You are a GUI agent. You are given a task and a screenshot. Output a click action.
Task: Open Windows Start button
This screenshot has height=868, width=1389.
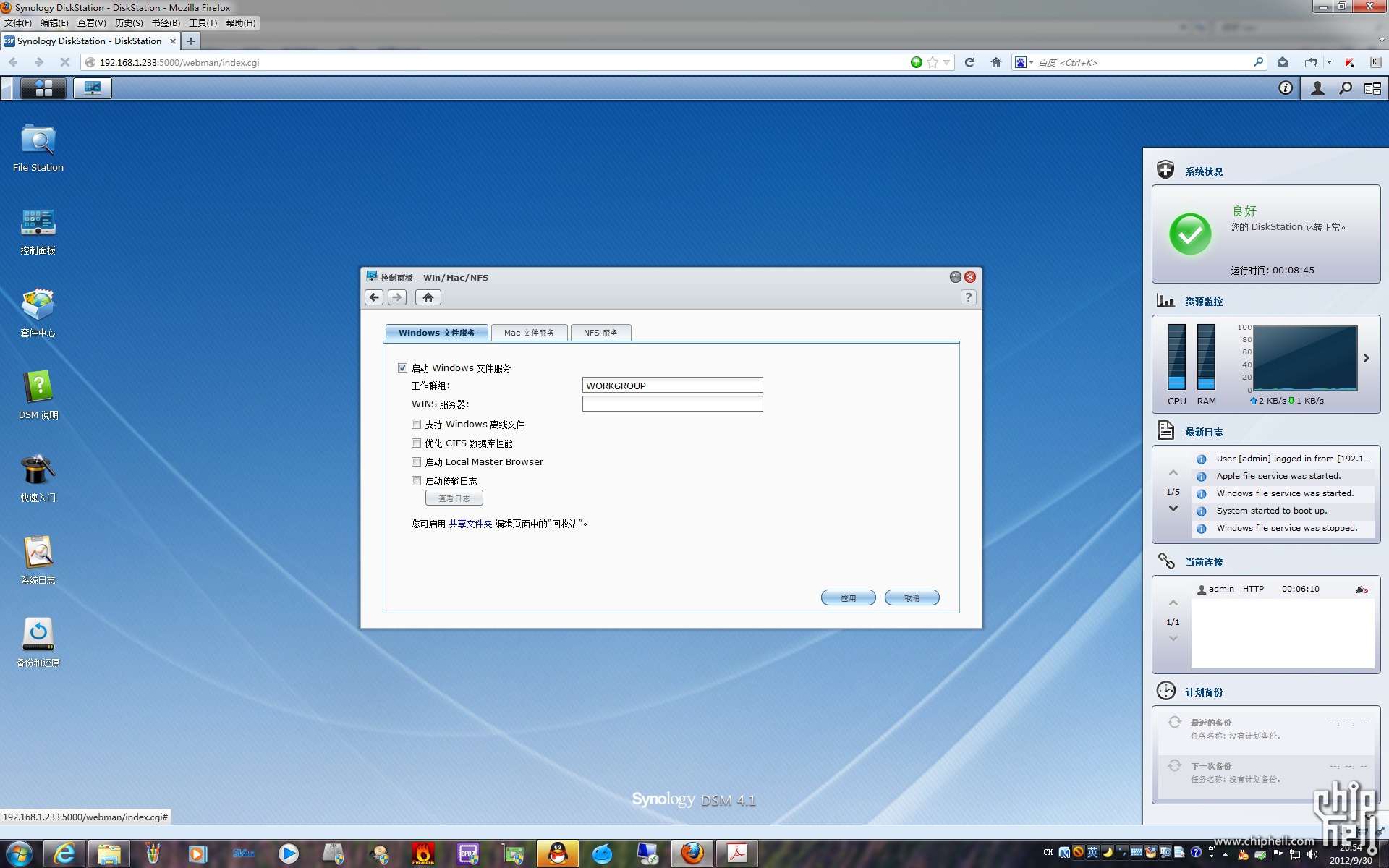click(19, 854)
